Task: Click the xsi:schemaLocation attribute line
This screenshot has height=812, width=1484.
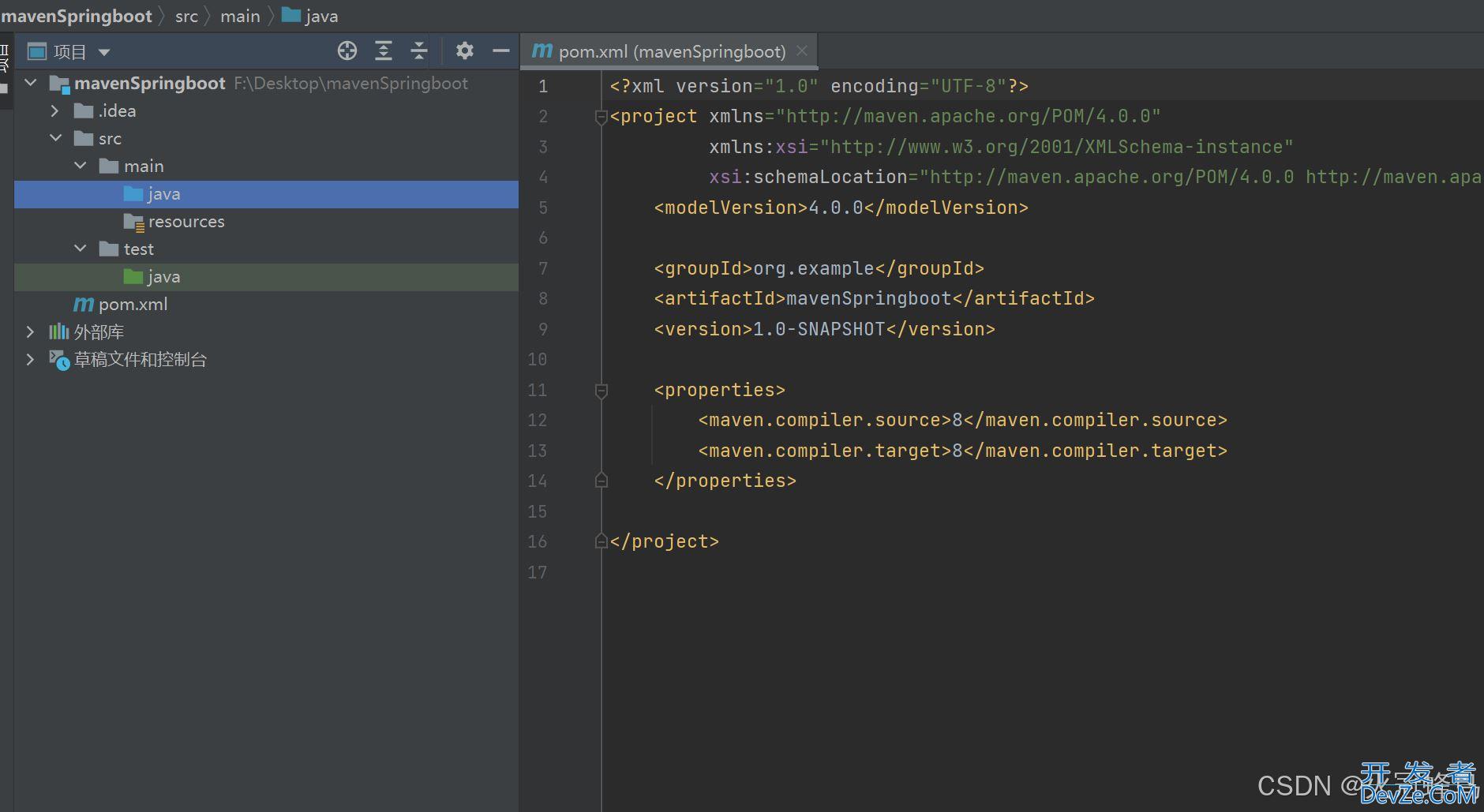Action: 1096,177
